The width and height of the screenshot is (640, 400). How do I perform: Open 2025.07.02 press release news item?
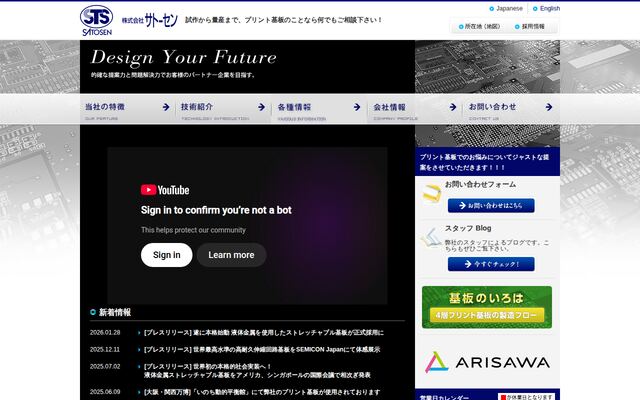click(257, 371)
